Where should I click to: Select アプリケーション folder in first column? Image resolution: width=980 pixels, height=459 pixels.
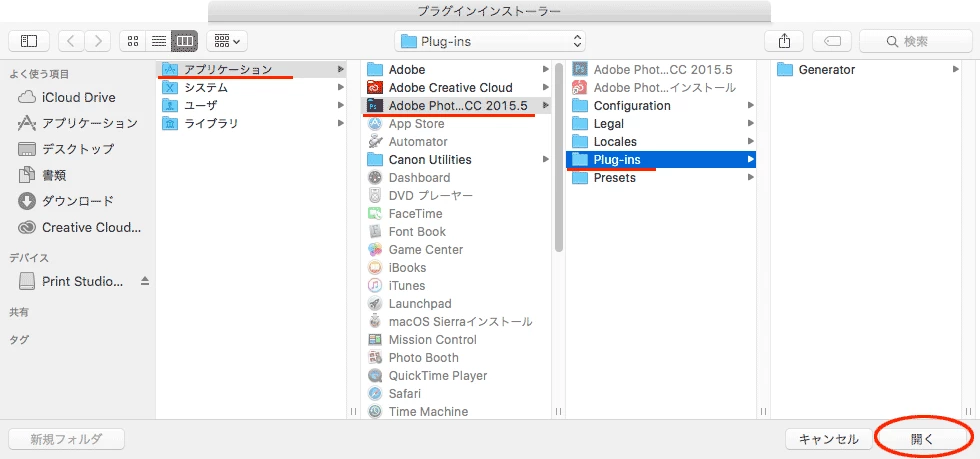click(253, 69)
